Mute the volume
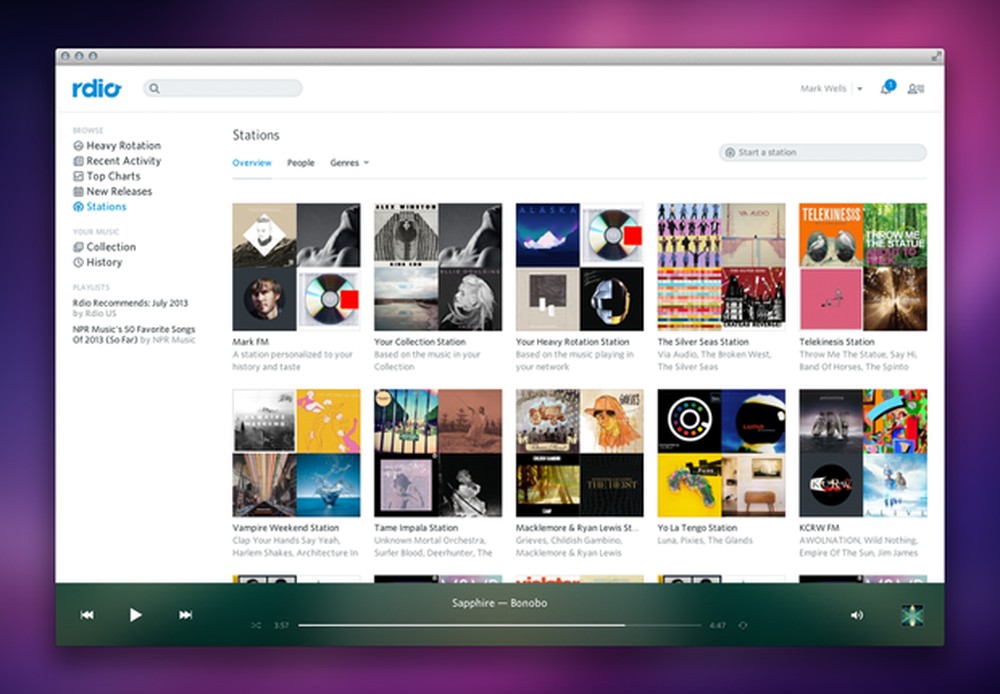1000x694 pixels. click(x=856, y=614)
